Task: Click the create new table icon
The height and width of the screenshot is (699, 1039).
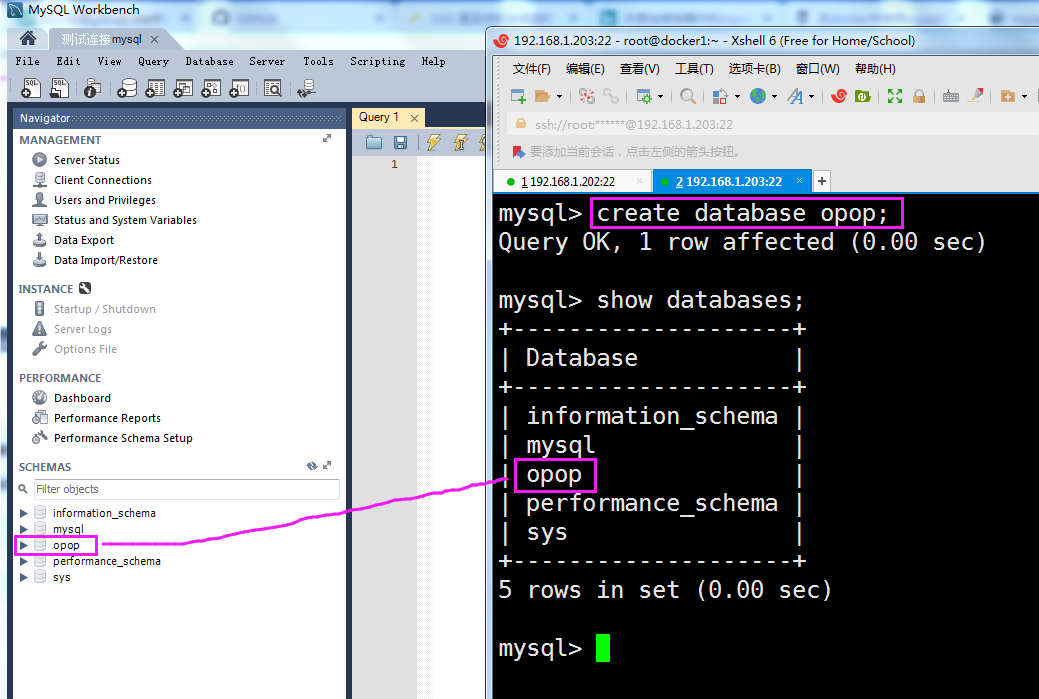Action: pos(155,88)
